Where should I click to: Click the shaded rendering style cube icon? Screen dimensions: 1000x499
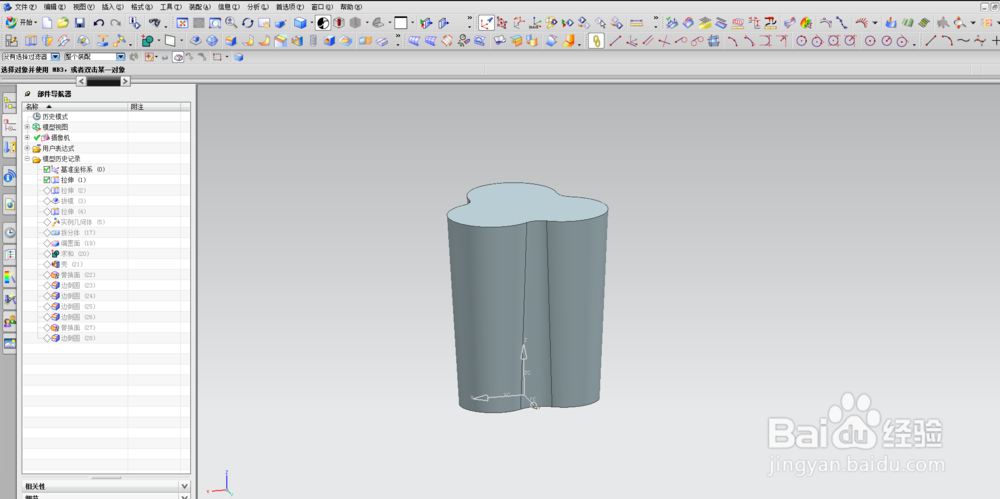point(299,23)
